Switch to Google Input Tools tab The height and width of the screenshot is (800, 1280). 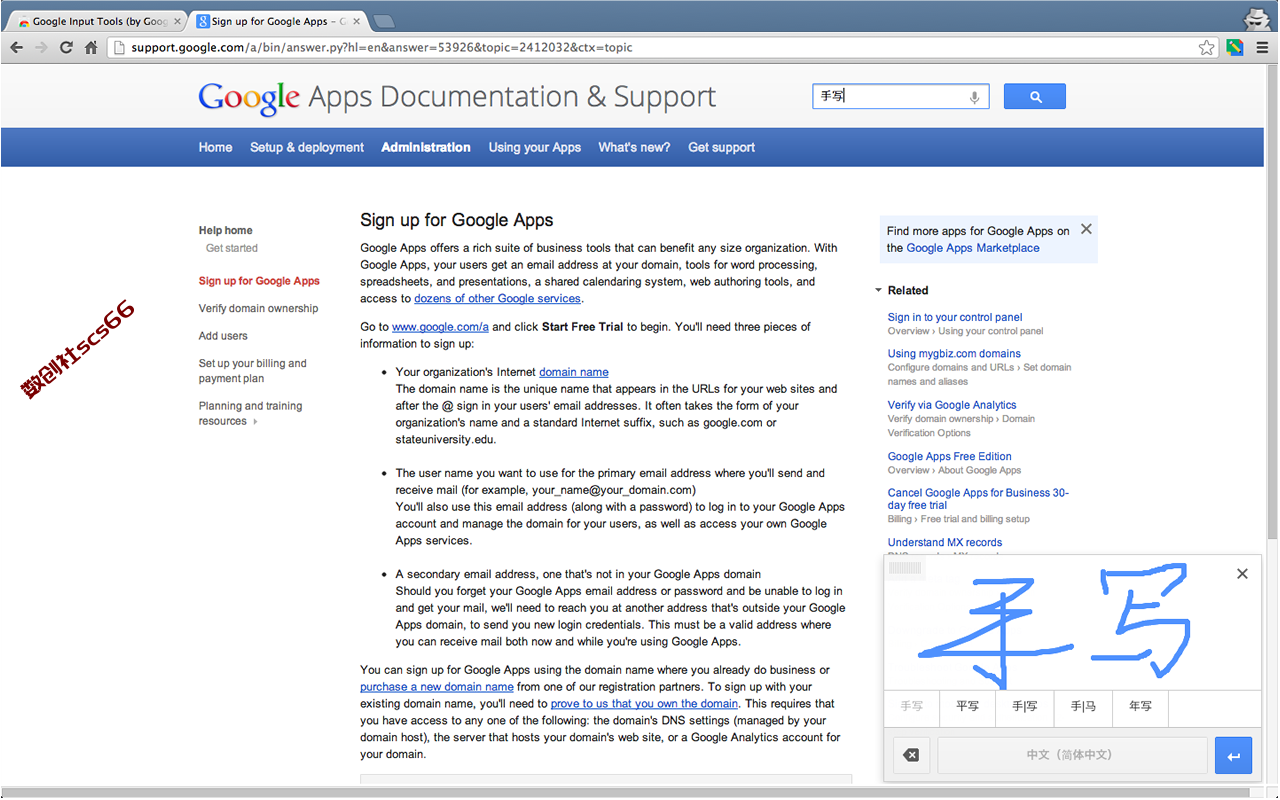[x=96, y=21]
